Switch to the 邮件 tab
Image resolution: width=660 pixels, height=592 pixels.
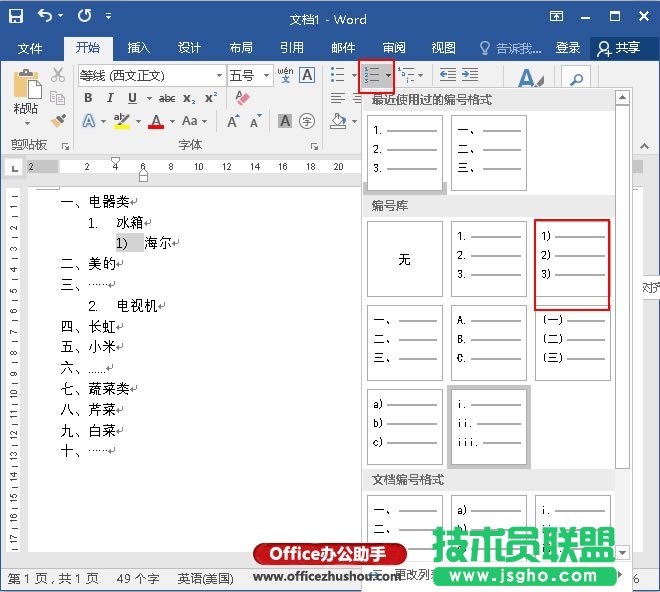(343, 48)
